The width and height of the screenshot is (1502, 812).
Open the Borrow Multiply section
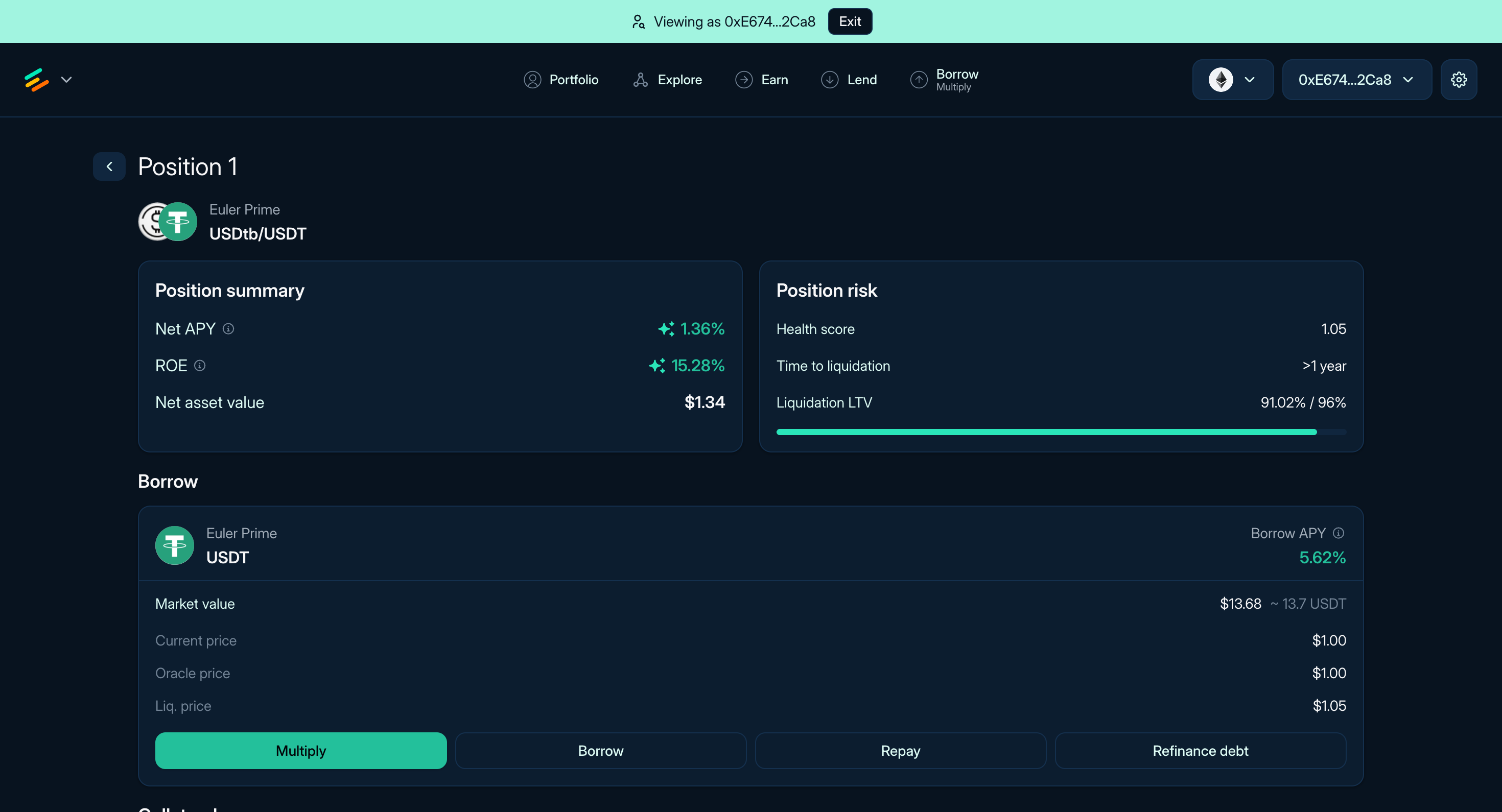(945, 80)
